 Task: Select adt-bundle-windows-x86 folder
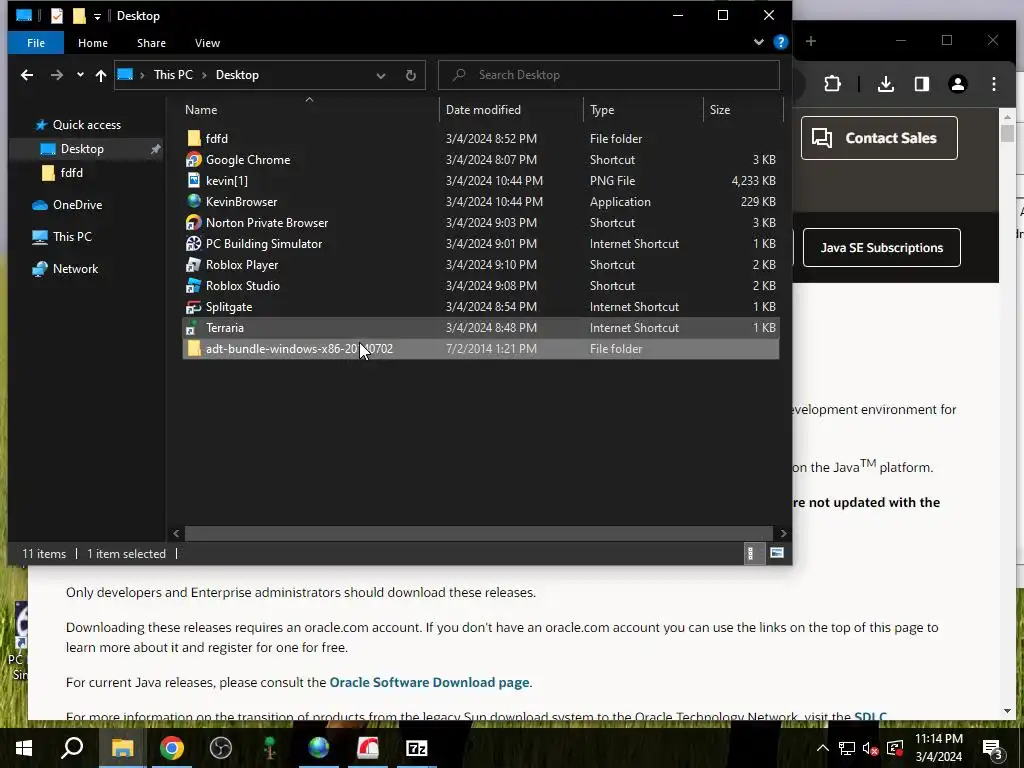pyautogui.click(x=481, y=349)
